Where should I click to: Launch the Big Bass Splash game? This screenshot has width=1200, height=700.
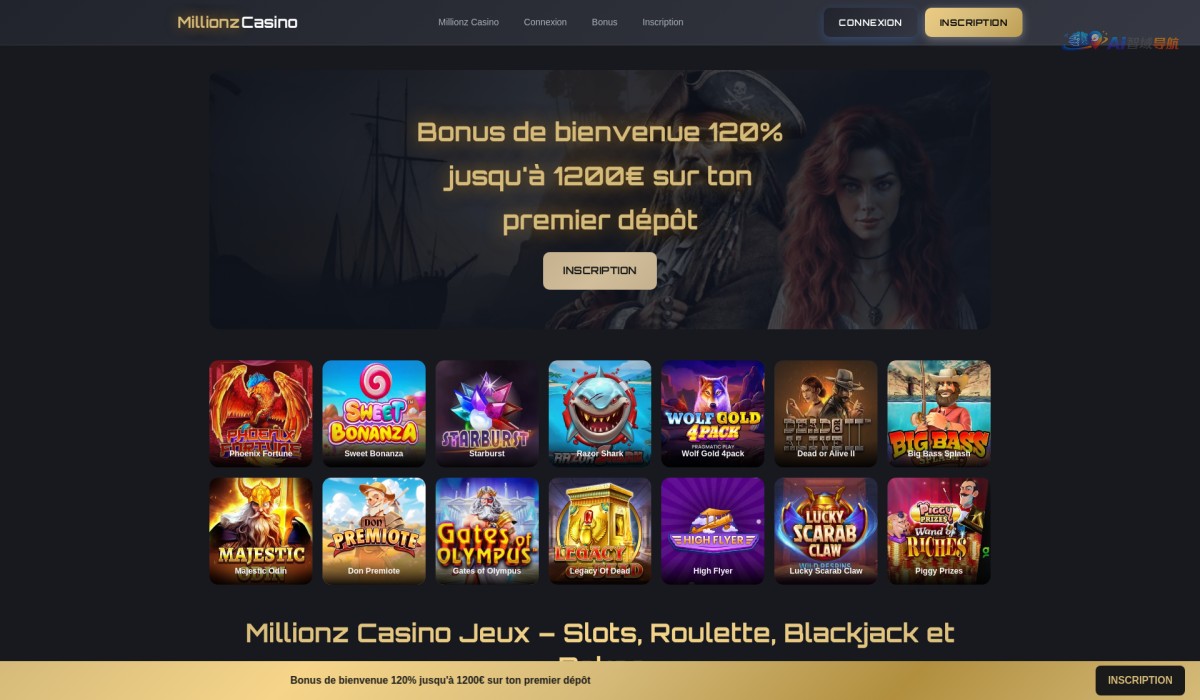pos(939,413)
